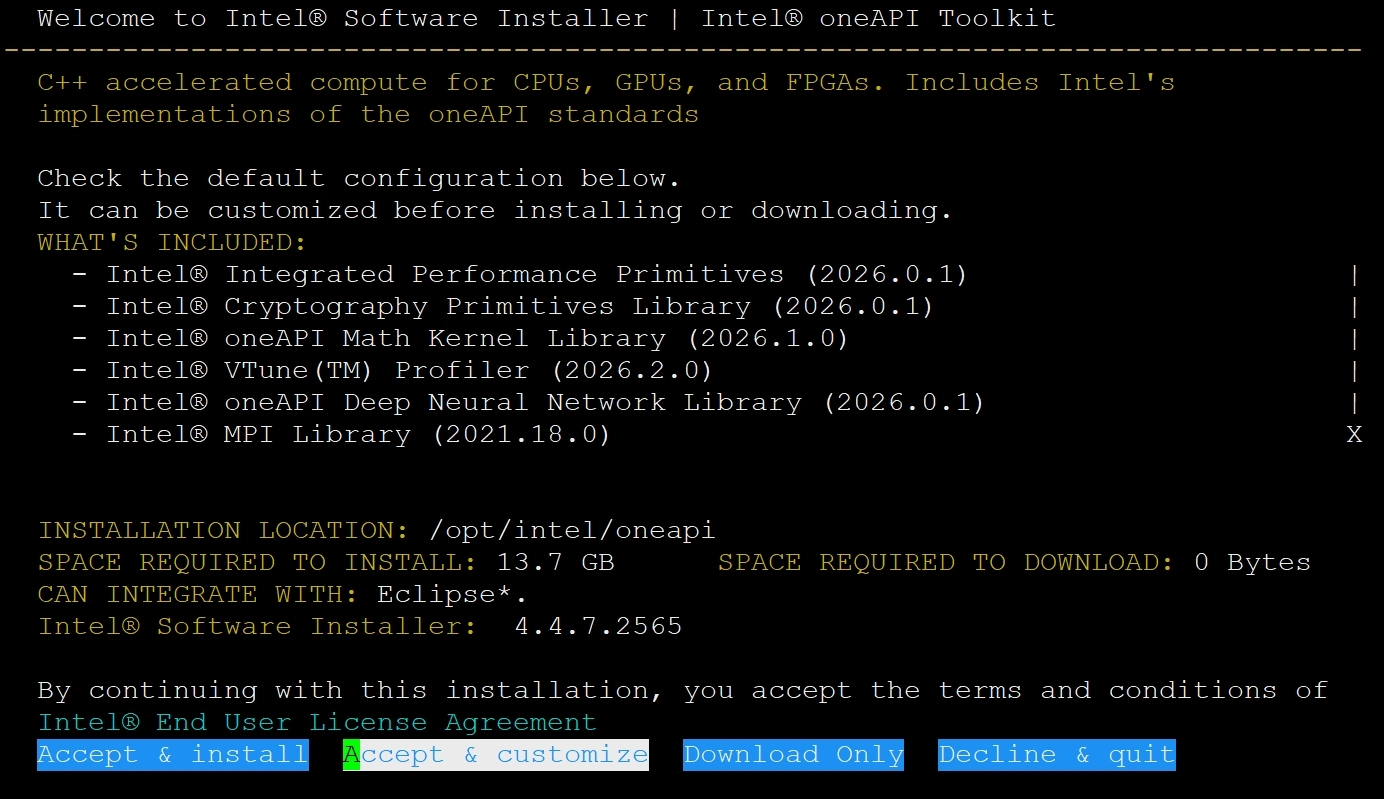Choose Accept & customize option
The height and width of the screenshot is (799, 1384).
point(496,755)
